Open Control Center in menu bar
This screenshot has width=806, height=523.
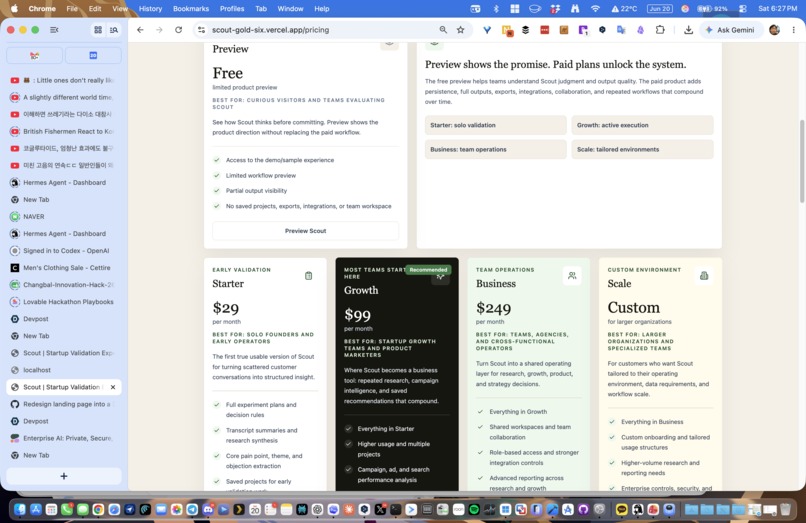tap(742, 9)
